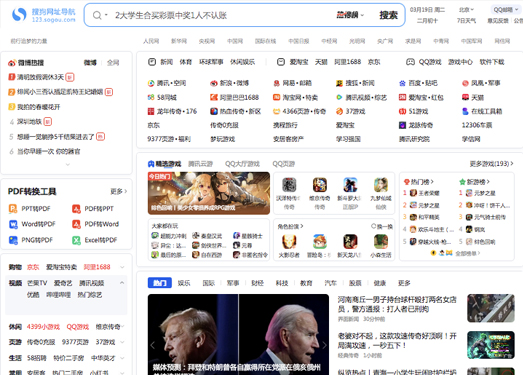The width and height of the screenshot is (523, 375).
Task: Switch hot search to 微博
Action: (x=90, y=63)
